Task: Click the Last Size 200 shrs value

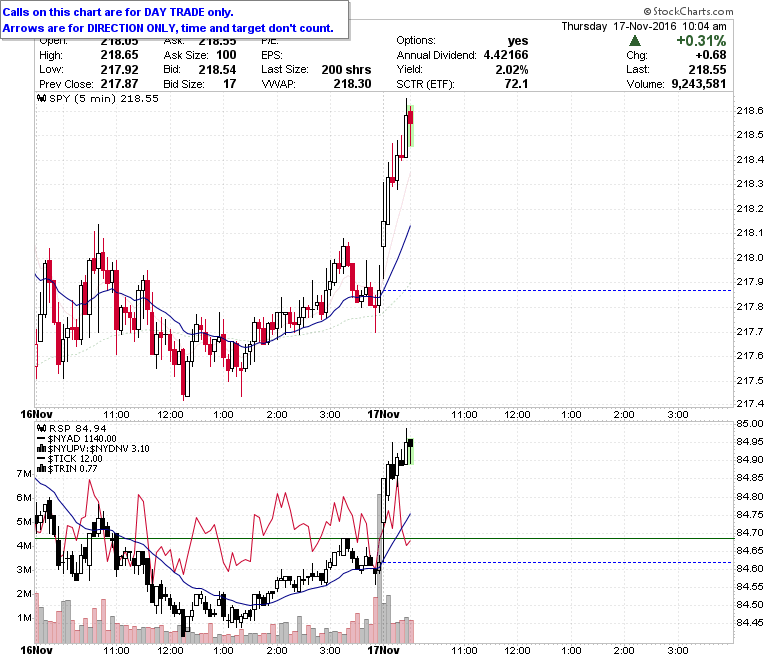Action: coord(346,70)
